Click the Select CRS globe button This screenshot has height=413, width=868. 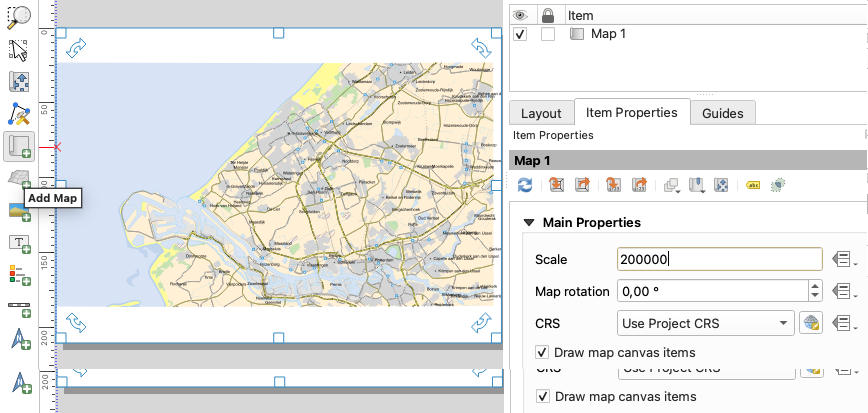(x=810, y=323)
